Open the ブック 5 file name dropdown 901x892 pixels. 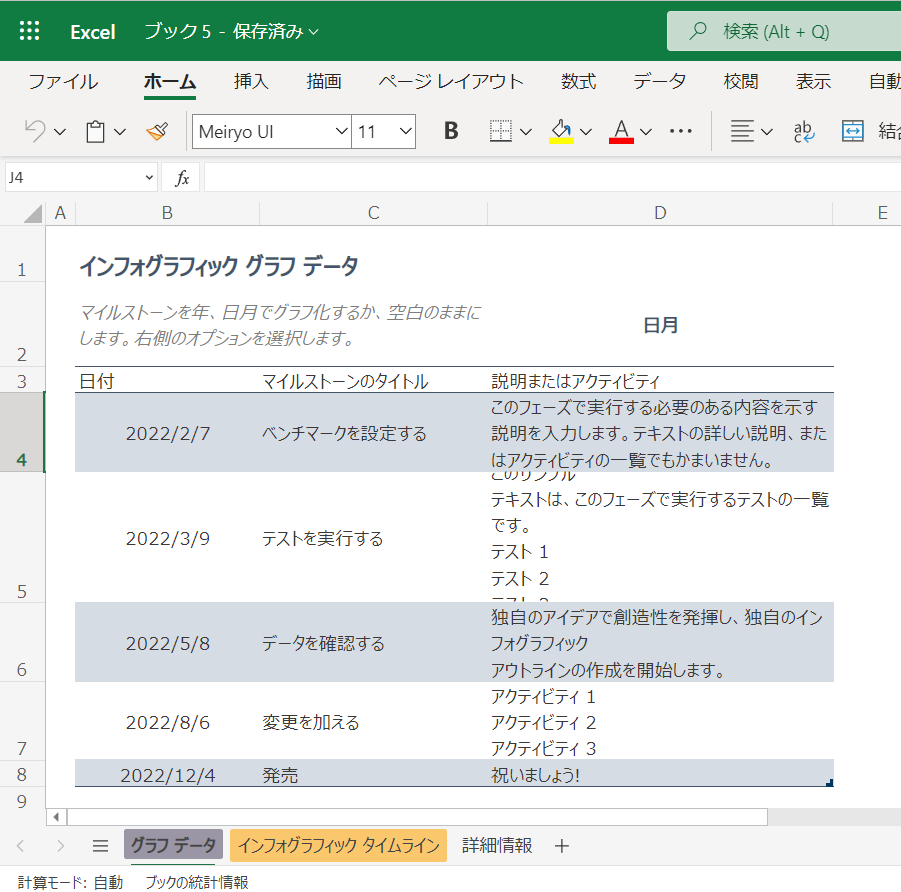[x=232, y=32]
